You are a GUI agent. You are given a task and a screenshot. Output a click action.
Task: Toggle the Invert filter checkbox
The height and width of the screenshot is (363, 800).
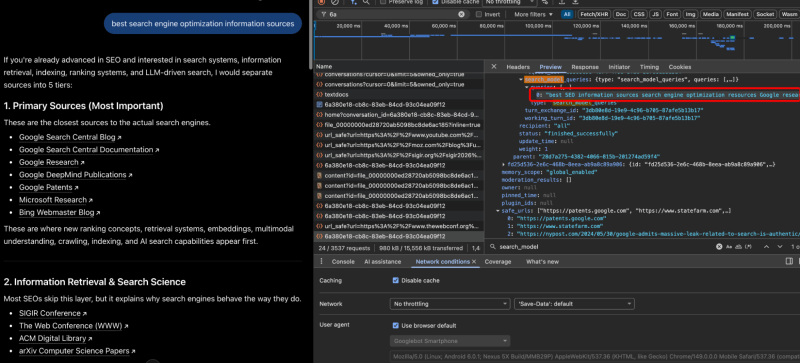(x=479, y=15)
